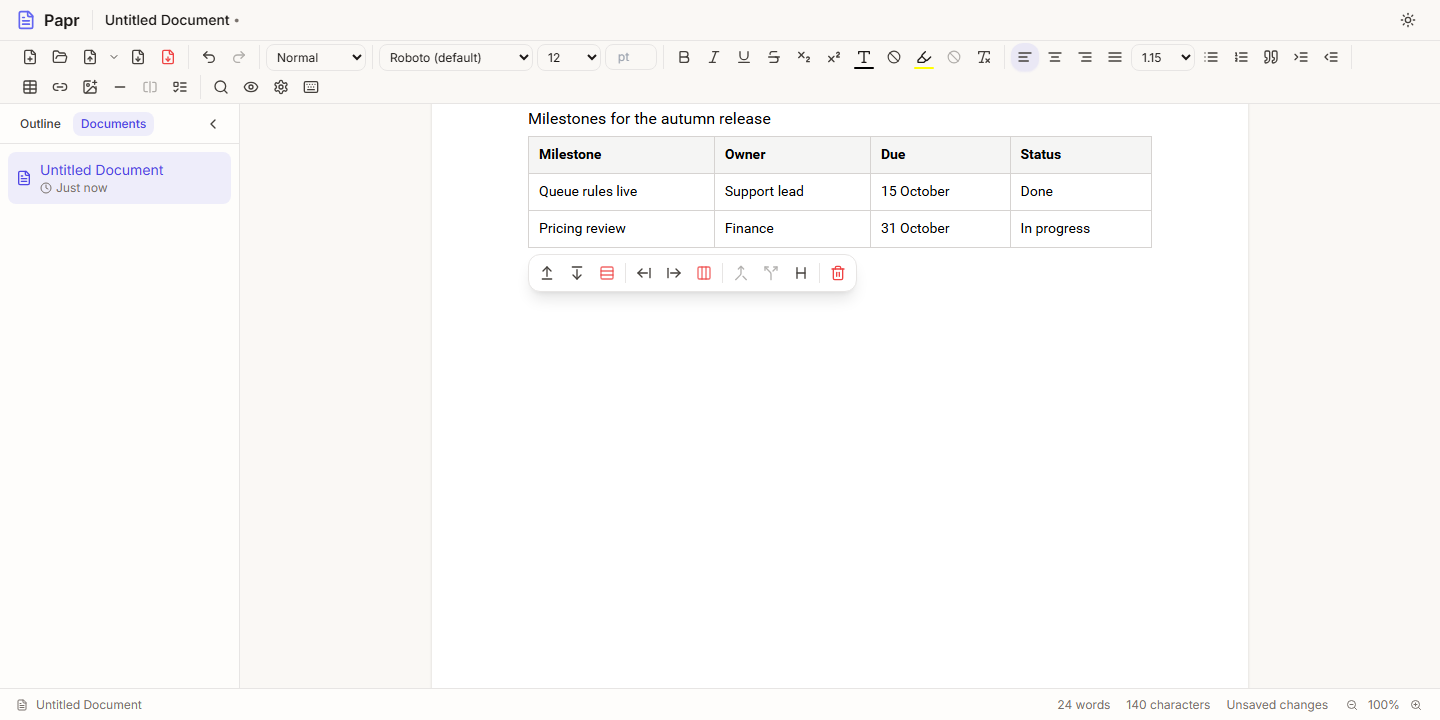Insert a horizontal rule line
The height and width of the screenshot is (720, 1440).
point(120,87)
